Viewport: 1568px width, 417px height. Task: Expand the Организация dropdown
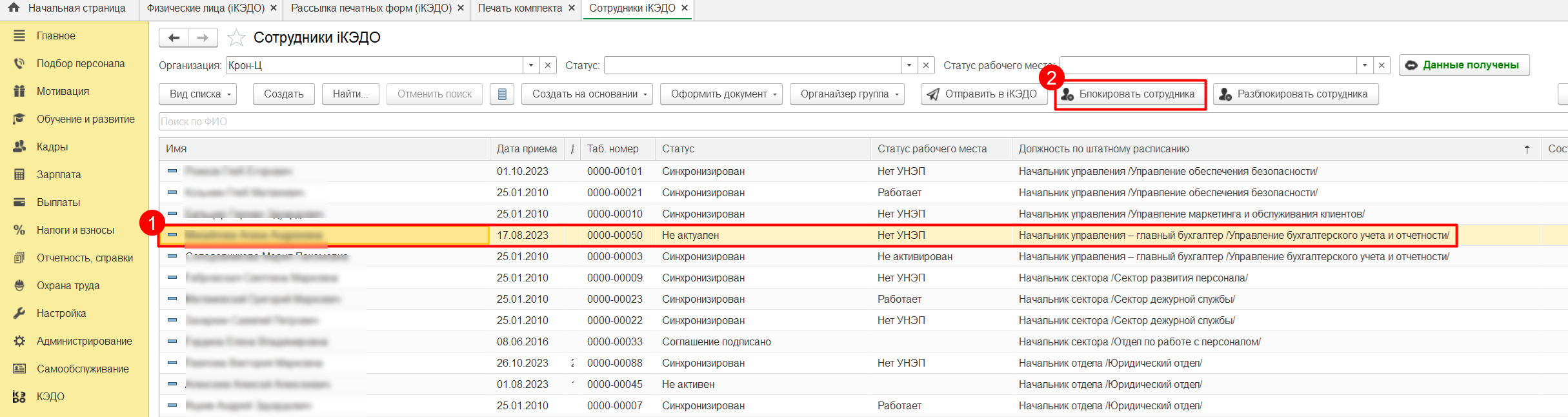[531, 65]
